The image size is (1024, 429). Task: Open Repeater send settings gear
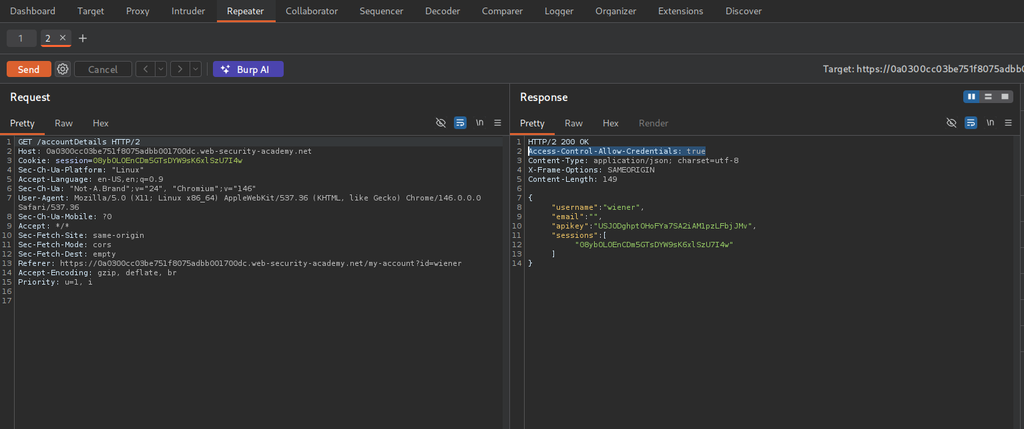coord(63,69)
